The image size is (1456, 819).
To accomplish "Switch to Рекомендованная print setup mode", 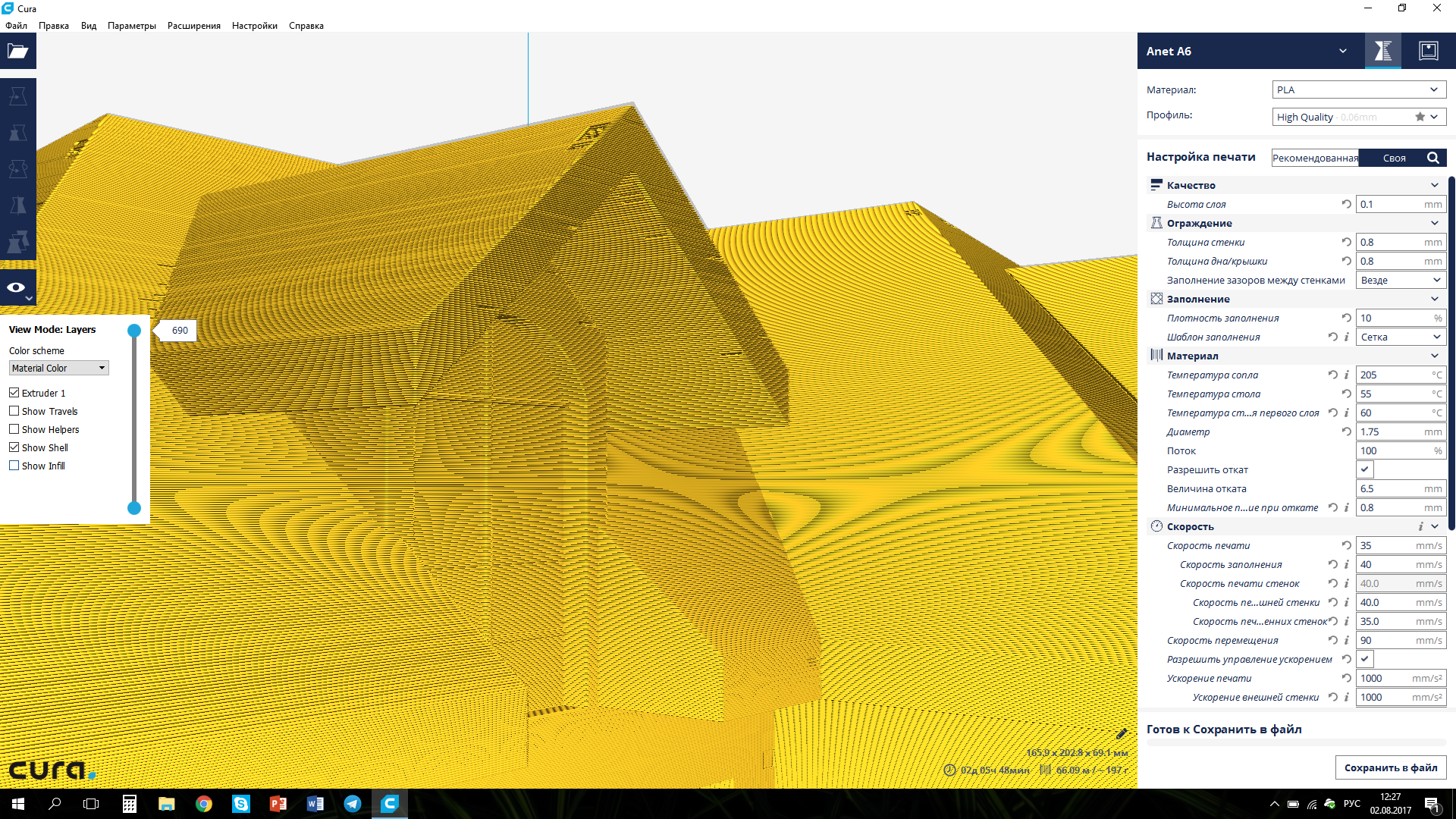I will pos(1314,158).
